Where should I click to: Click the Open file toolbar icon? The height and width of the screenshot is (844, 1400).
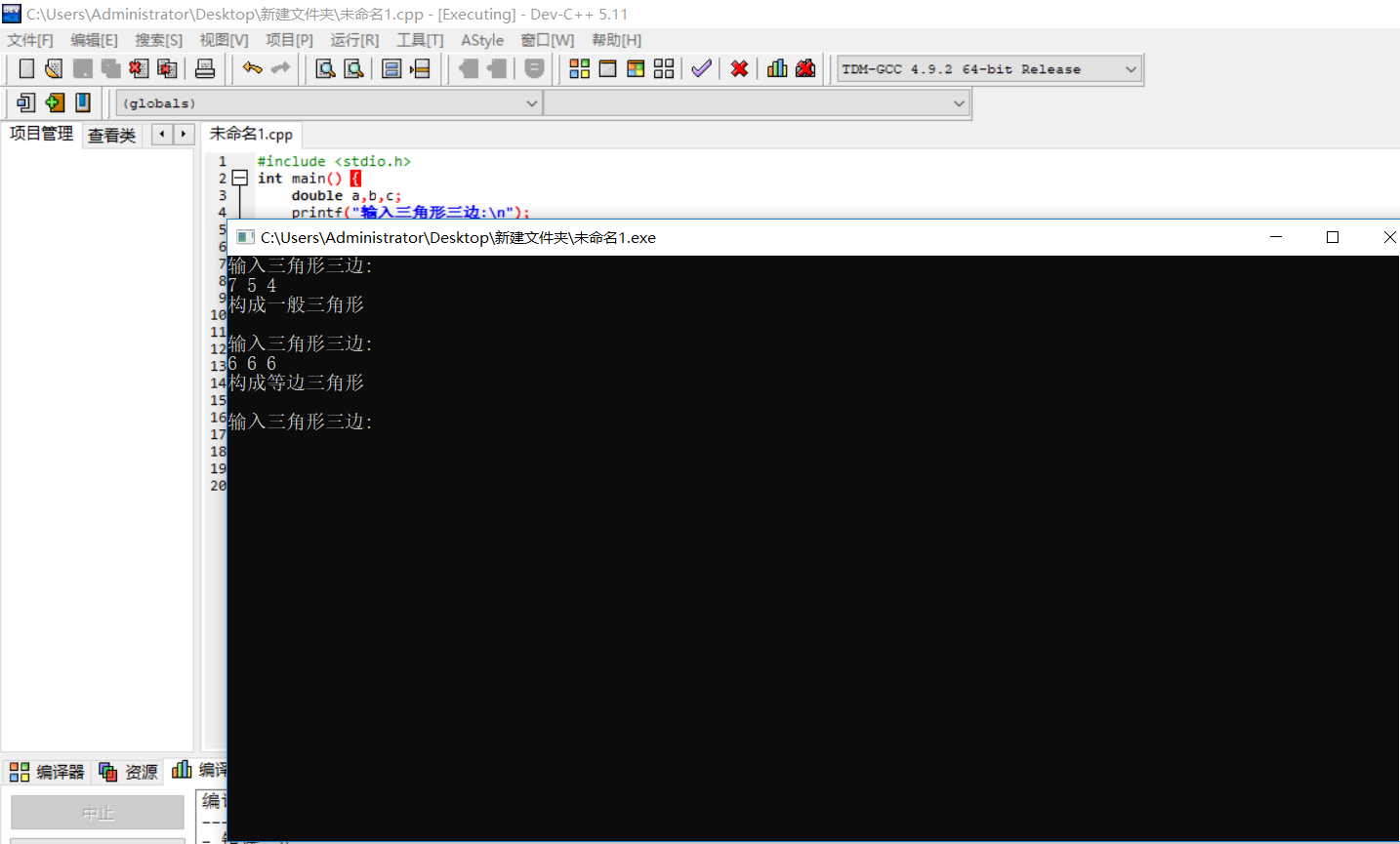[54, 68]
